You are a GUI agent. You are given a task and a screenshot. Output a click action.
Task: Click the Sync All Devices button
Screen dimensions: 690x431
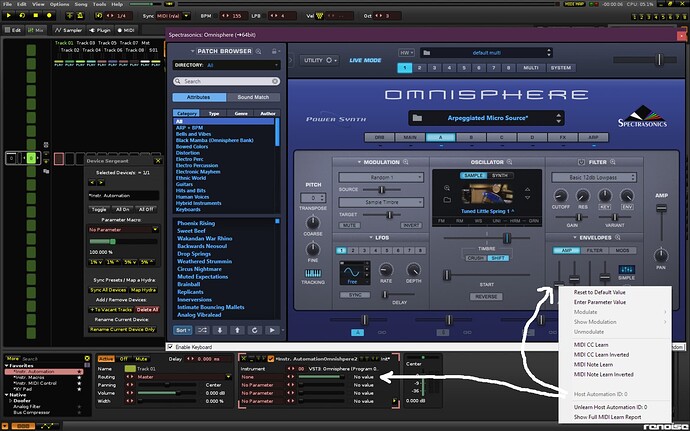[x=108, y=290]
